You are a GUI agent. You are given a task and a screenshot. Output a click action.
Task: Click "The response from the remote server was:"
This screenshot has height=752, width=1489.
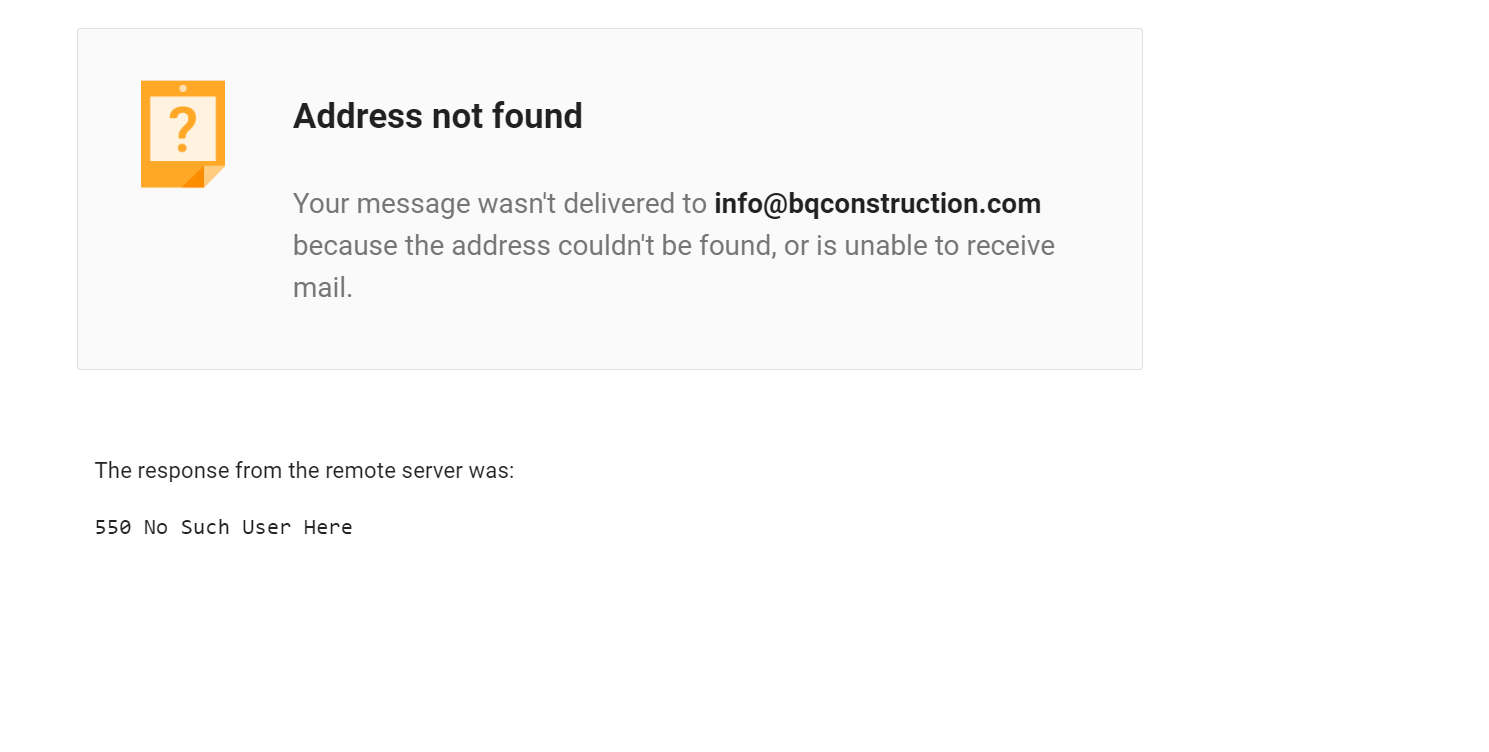coord(304,470)
